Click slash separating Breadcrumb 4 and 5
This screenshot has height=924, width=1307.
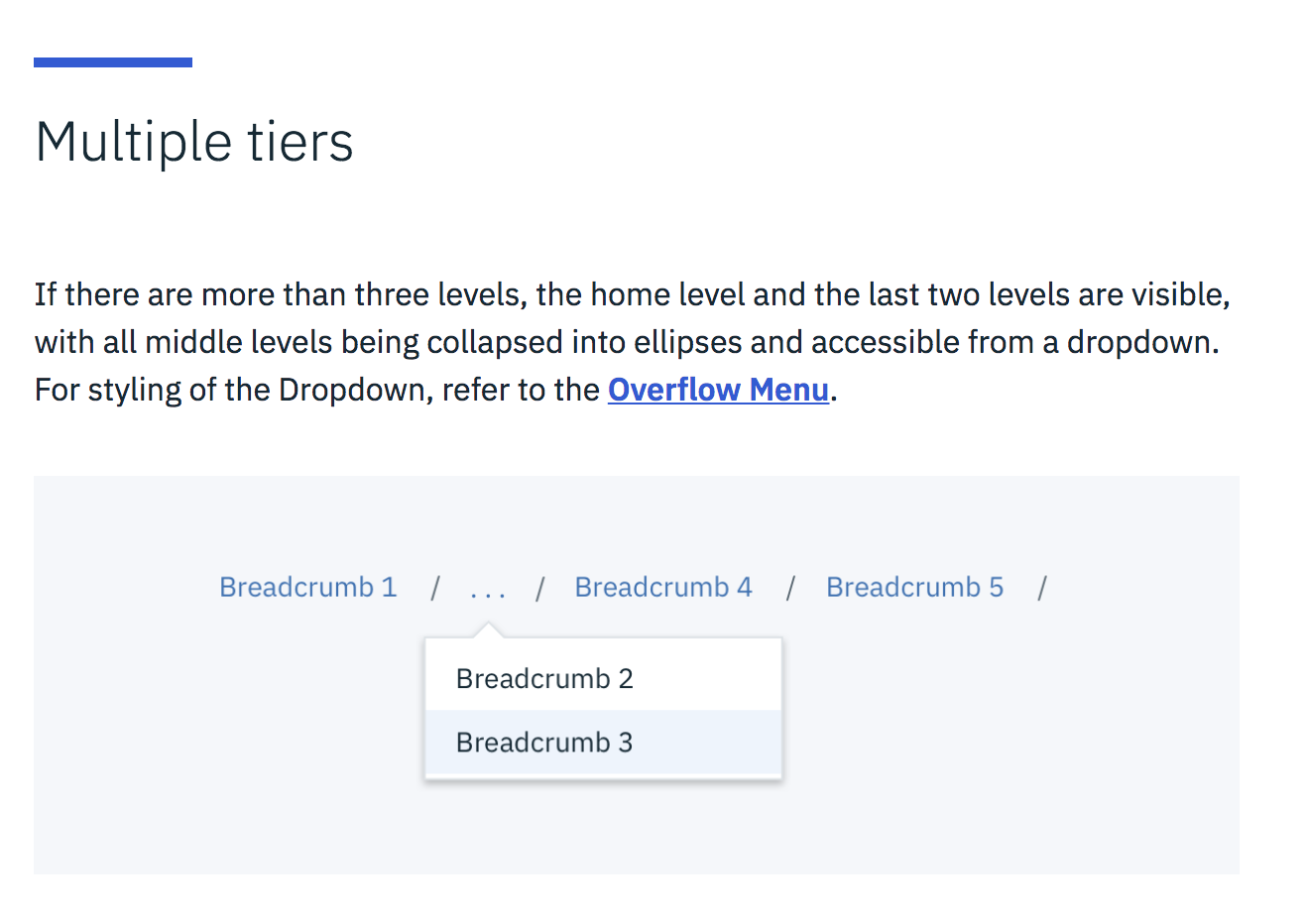790,588
